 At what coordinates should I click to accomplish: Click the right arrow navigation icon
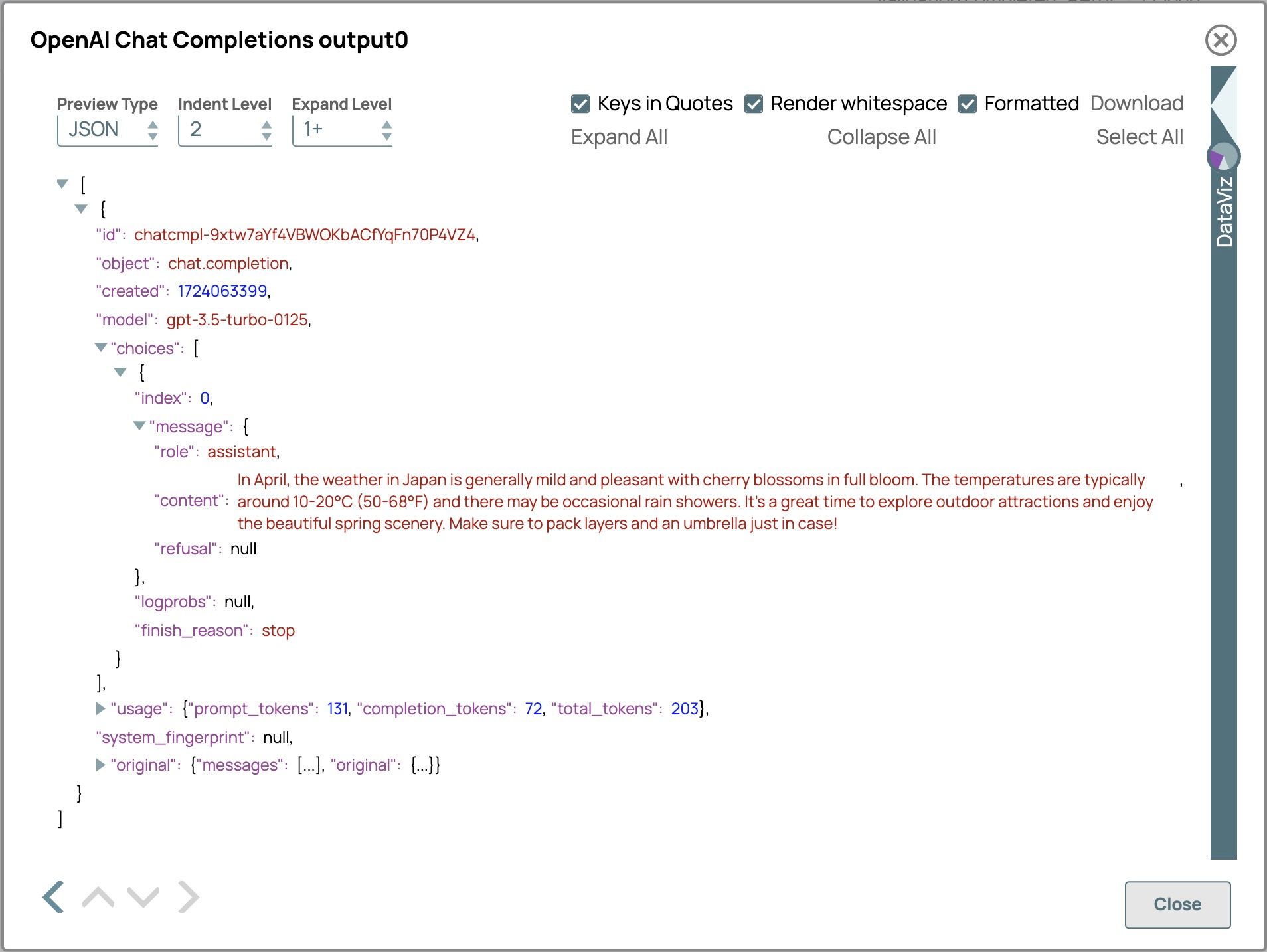point(189,897)
